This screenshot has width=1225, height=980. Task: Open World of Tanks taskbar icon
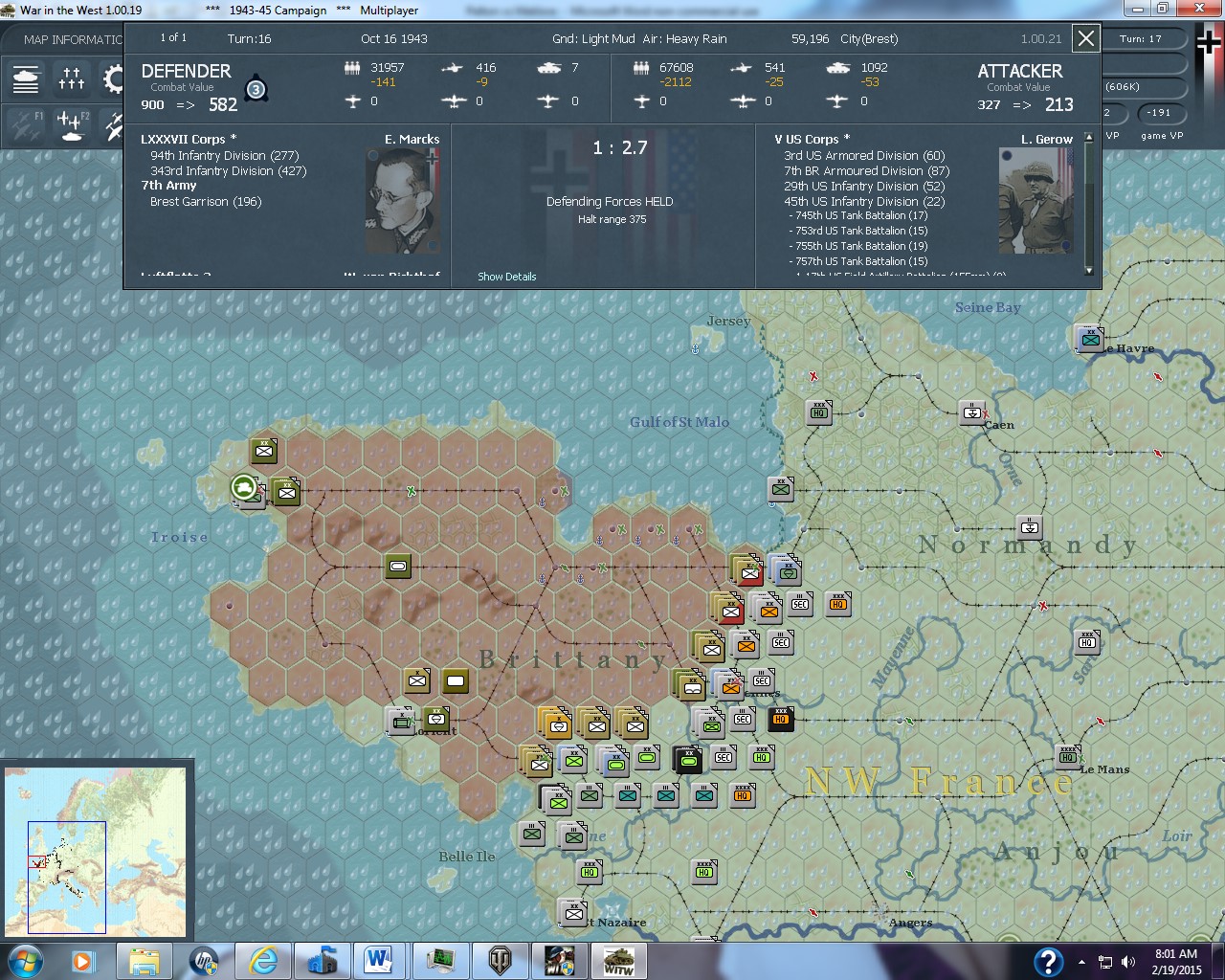coord(499,961)
